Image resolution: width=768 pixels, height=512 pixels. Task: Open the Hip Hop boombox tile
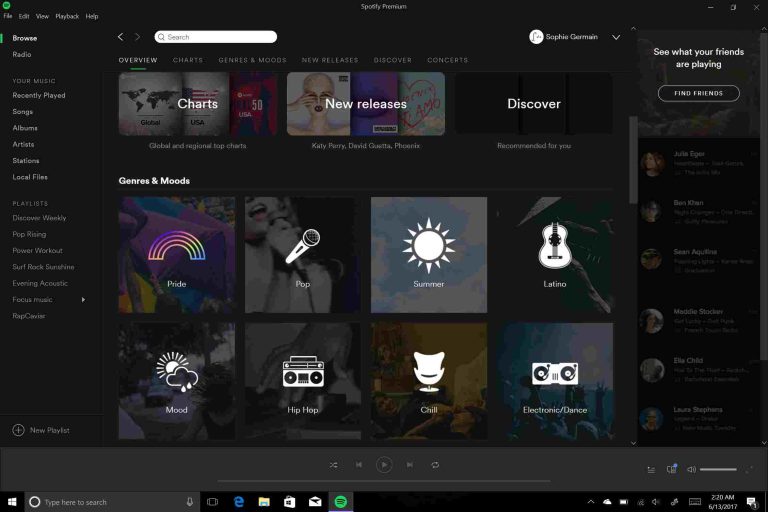coord(303,381)
